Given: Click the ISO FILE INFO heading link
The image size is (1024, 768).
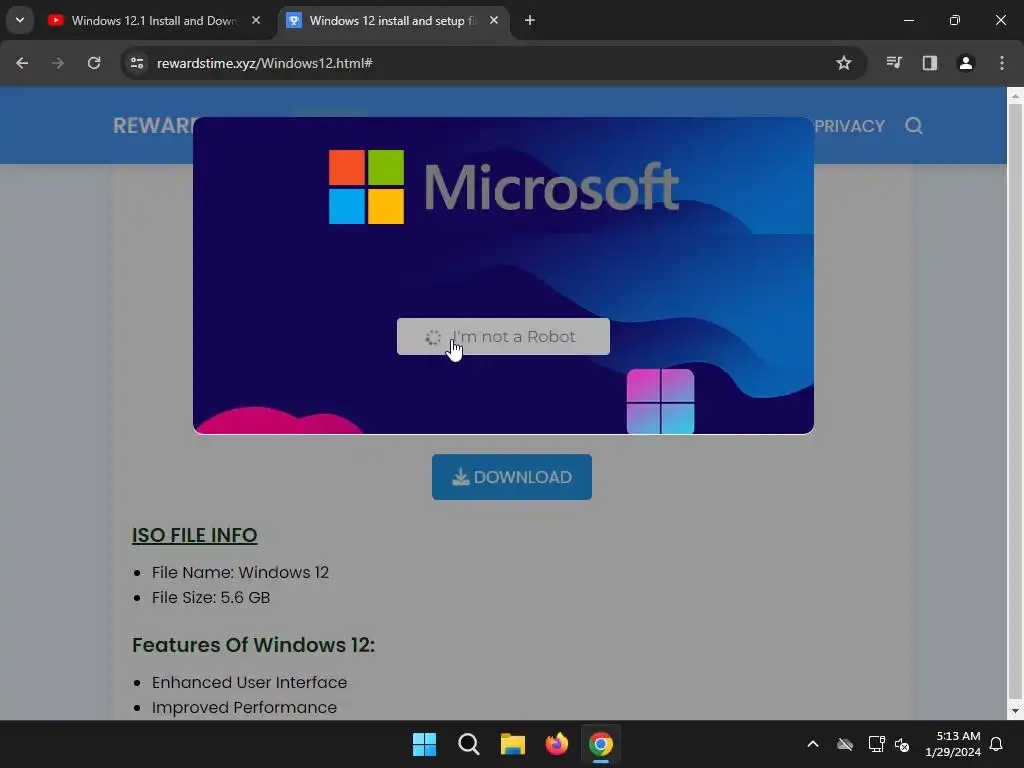Looking at the screenshot, I should (195, 535).
